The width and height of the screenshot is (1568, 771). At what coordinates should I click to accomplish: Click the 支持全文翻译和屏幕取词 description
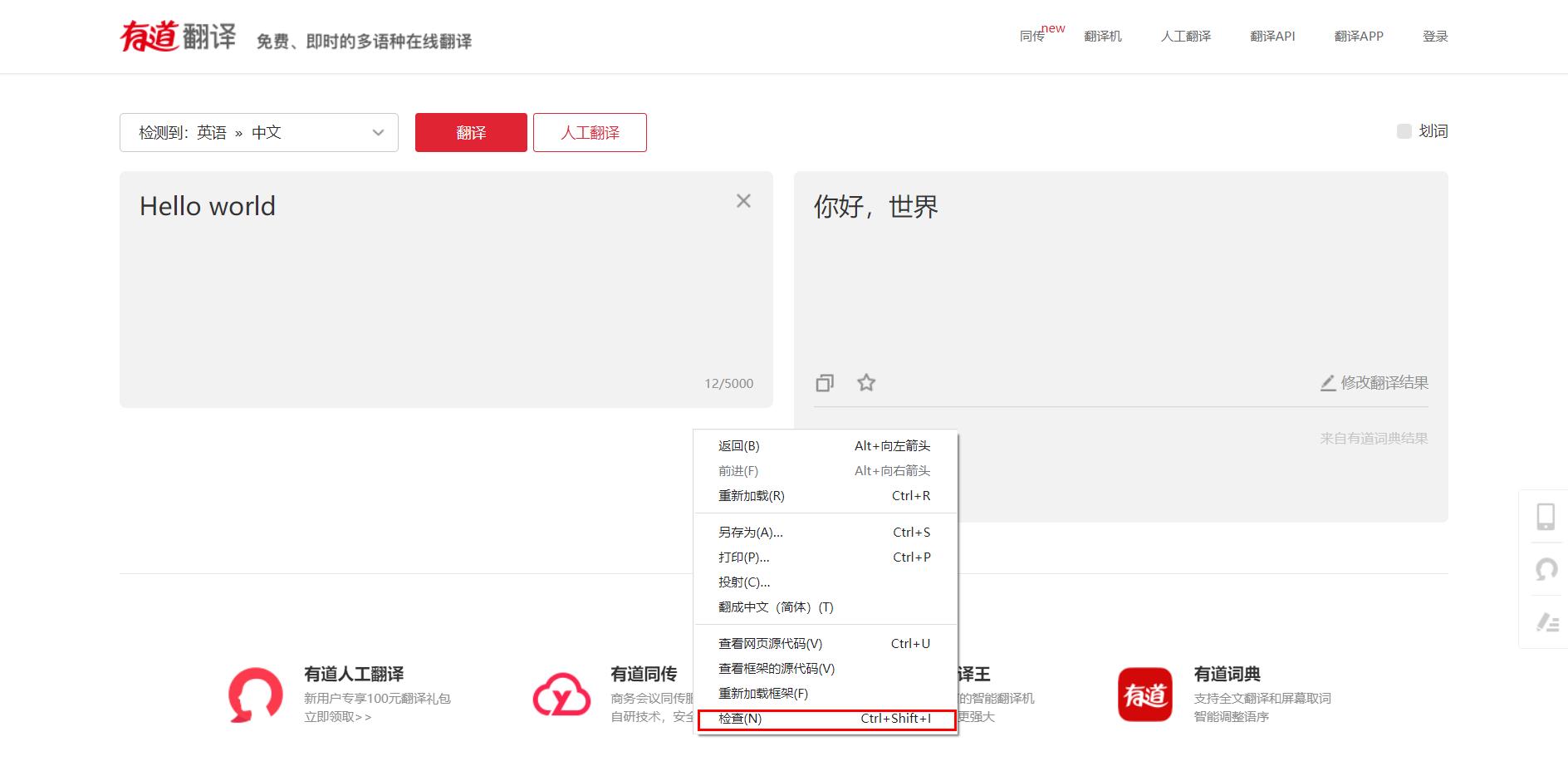click(x=1262, y=699)
